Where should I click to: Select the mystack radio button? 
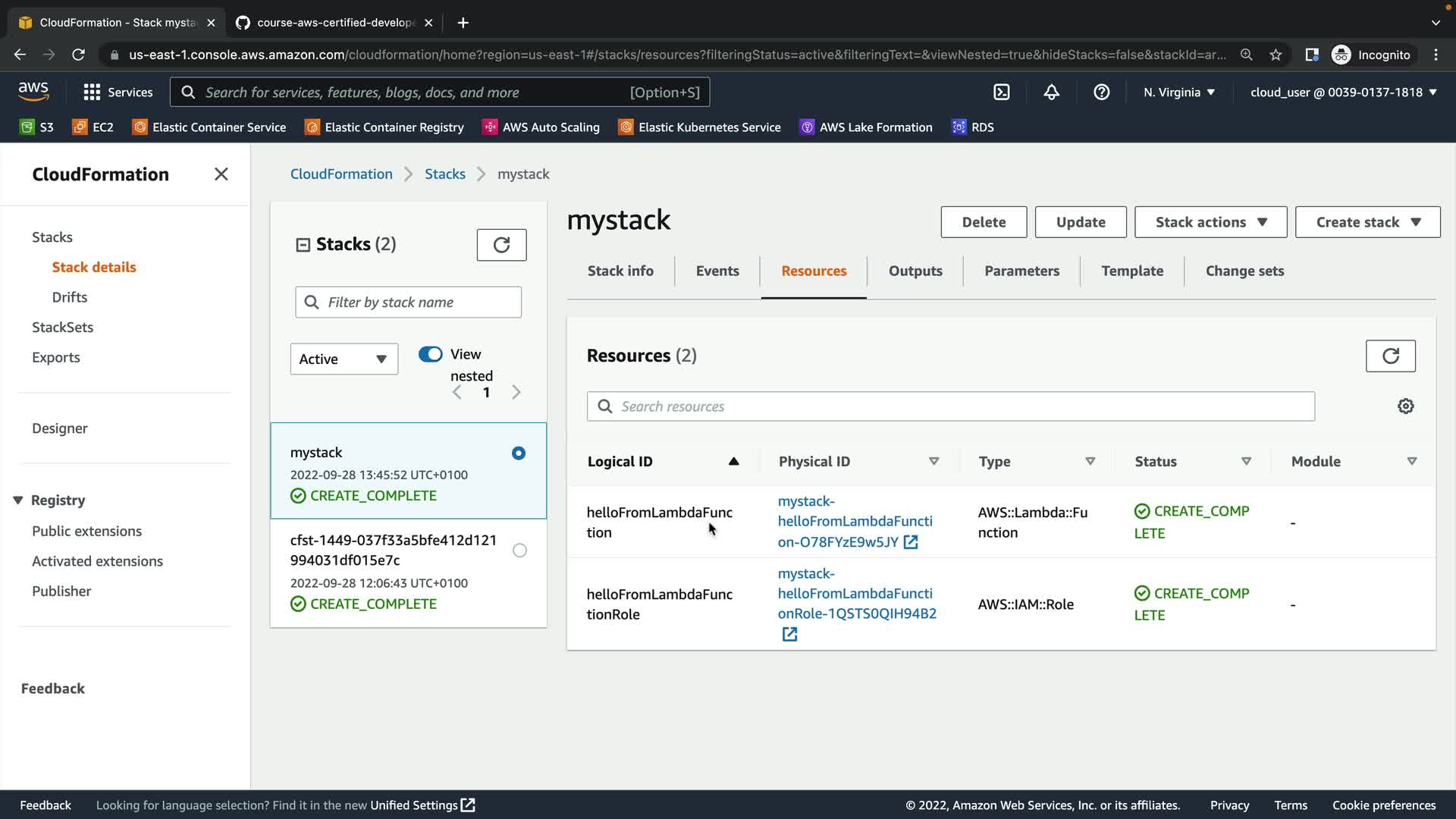(519, 453)
